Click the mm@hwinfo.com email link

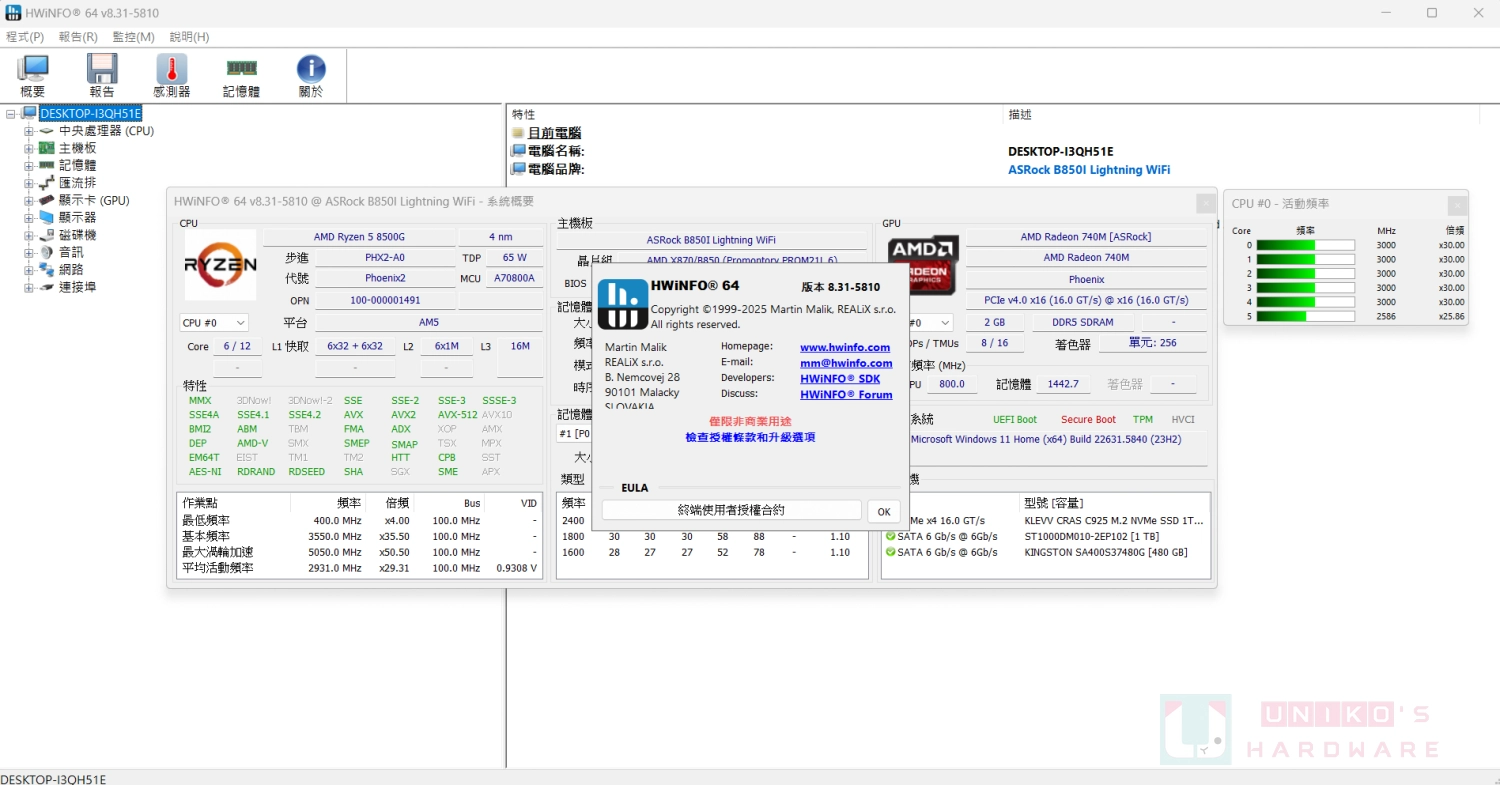click(x=846, y=363)
